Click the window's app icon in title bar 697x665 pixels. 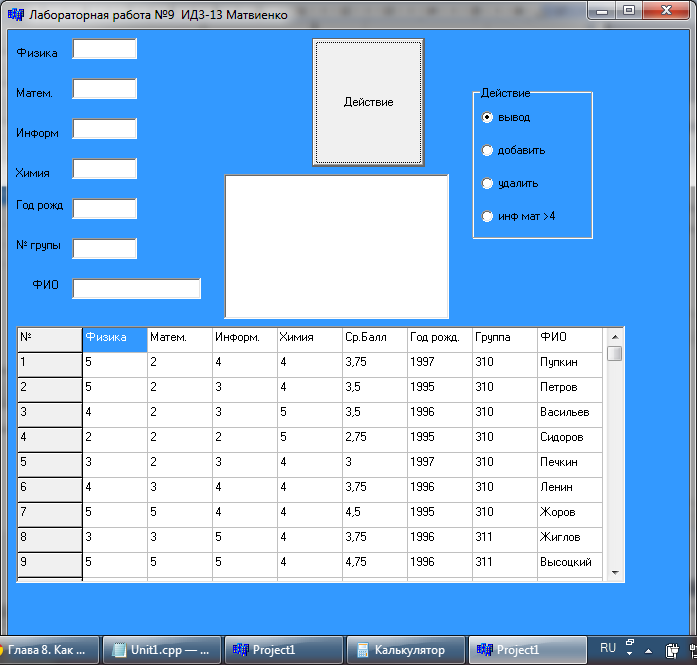click(16, 15)
